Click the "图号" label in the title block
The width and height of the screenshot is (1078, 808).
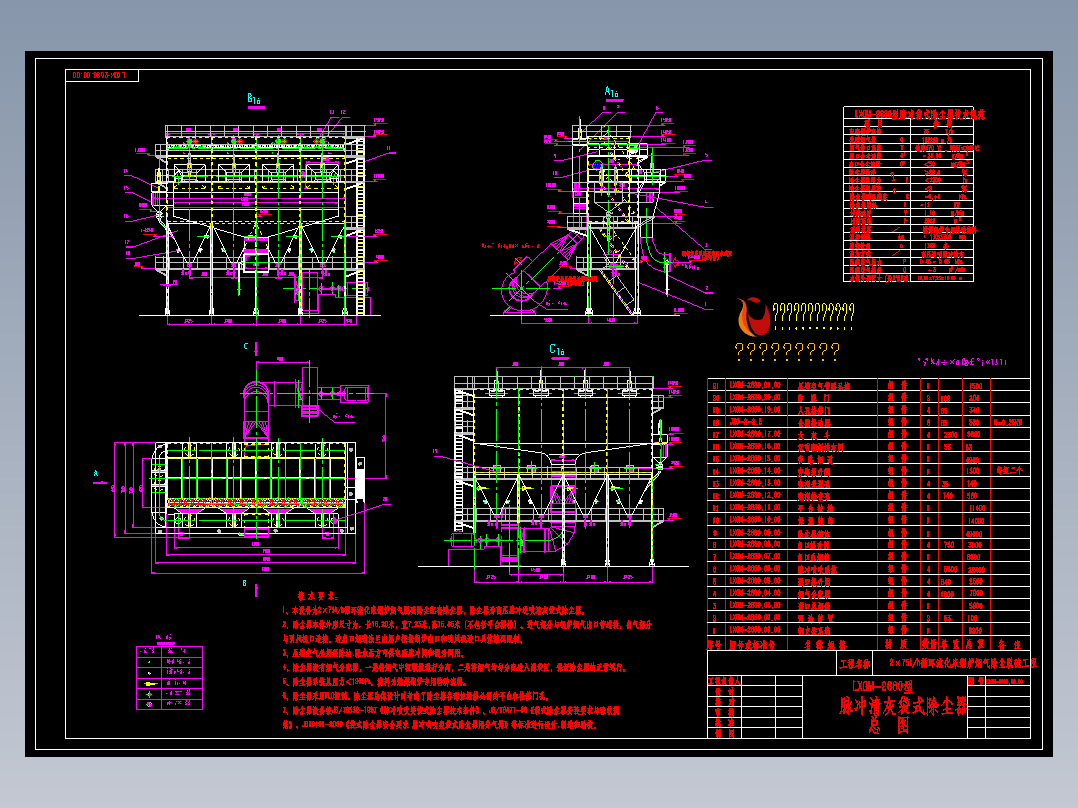(x=976, y=681)
